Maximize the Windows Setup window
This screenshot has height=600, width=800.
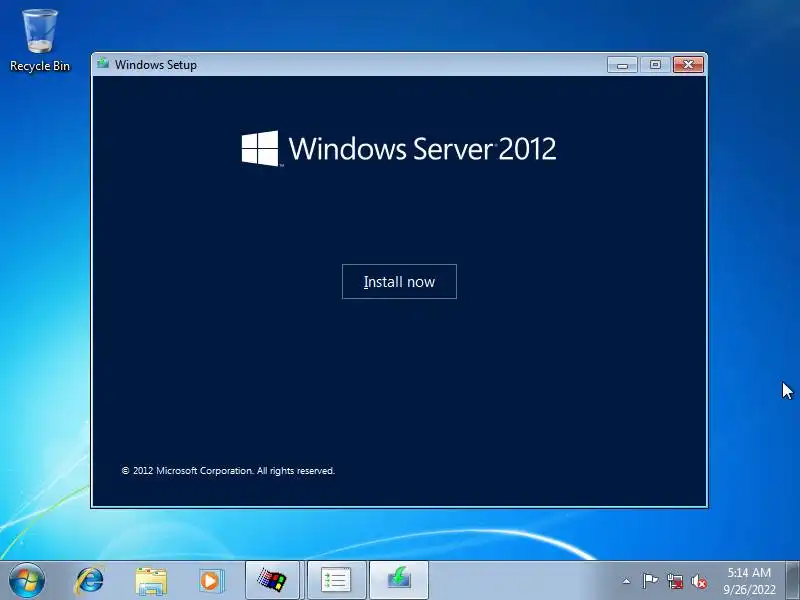click(655, 65)
